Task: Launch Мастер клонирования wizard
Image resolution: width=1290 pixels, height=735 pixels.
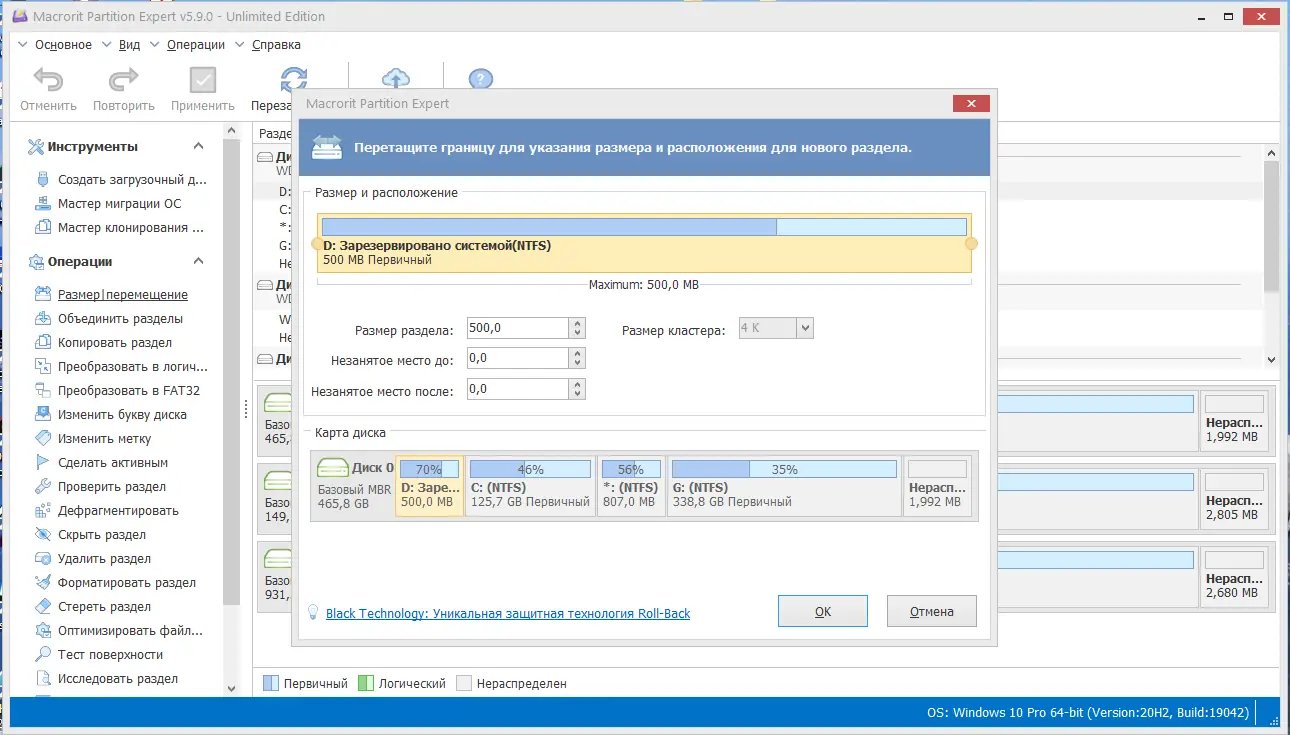Action: click(x=120, y=228)
